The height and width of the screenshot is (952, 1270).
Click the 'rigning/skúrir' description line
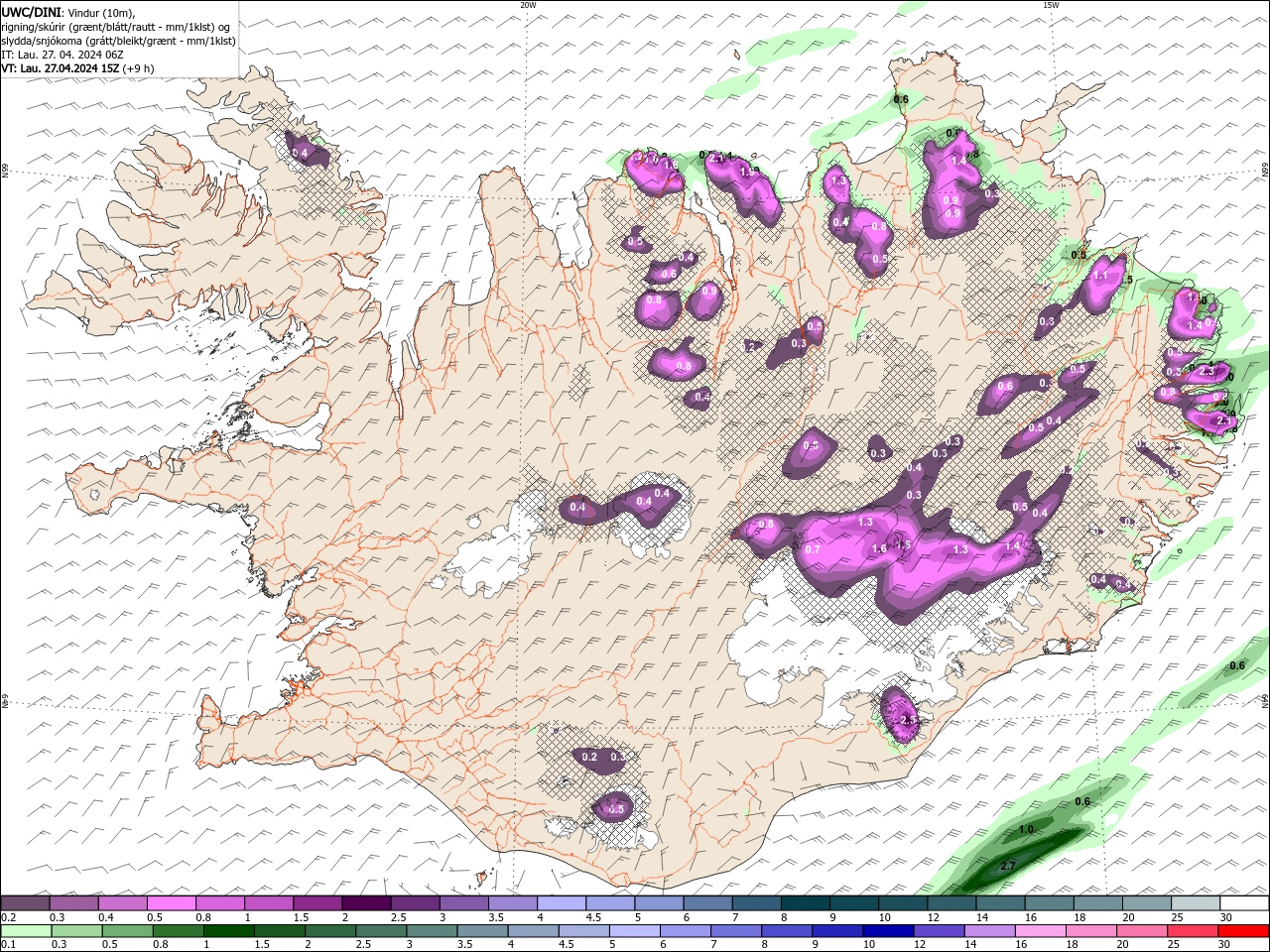coord(116,27)
